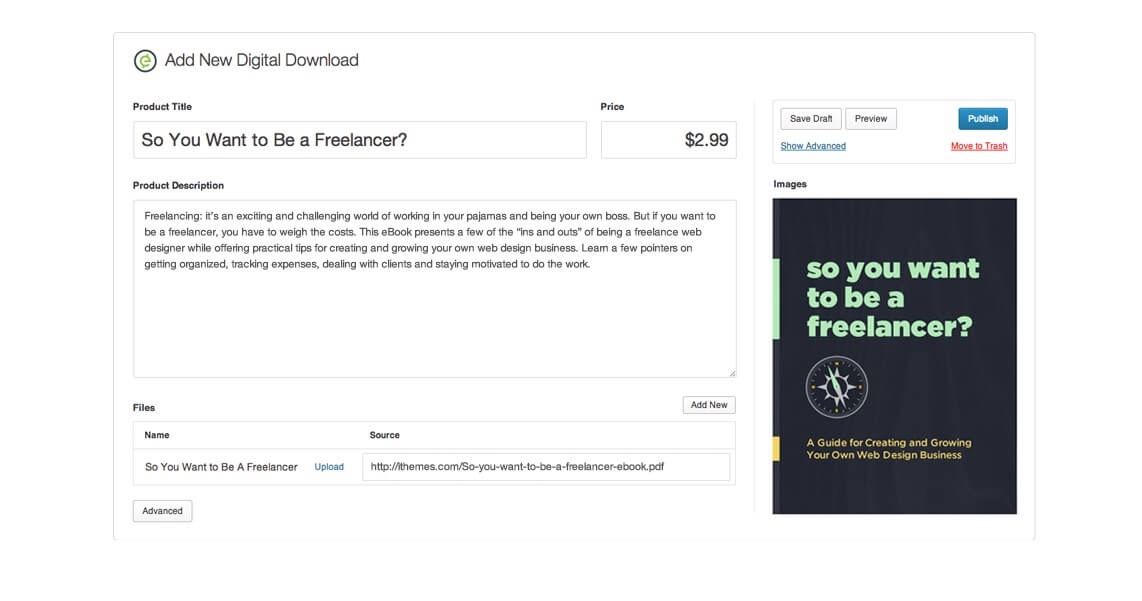This screenshot has height=601, width=1142.
Task: Click the 'Source' column header in Files
Action: (385, 435)
